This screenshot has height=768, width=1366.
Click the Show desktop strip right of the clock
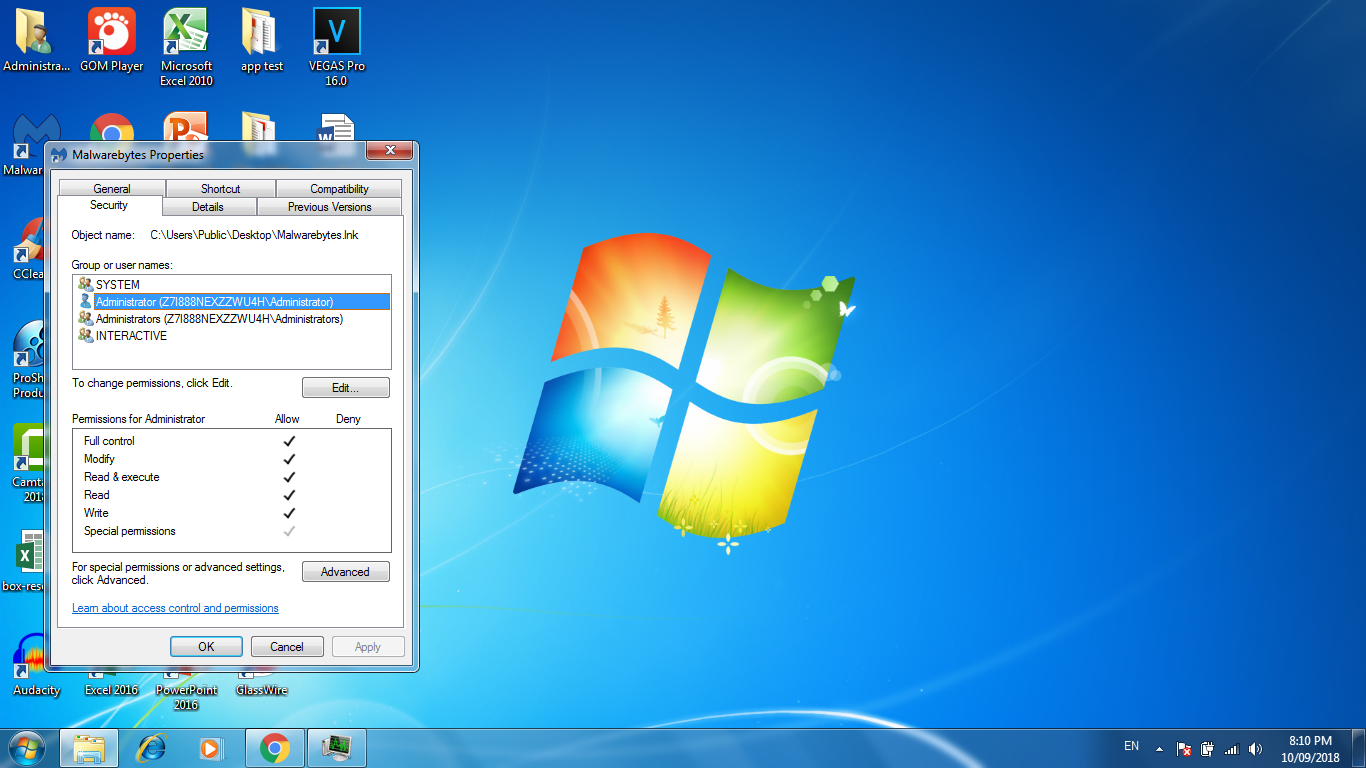pyautogui.click(x=1359, y=748)
